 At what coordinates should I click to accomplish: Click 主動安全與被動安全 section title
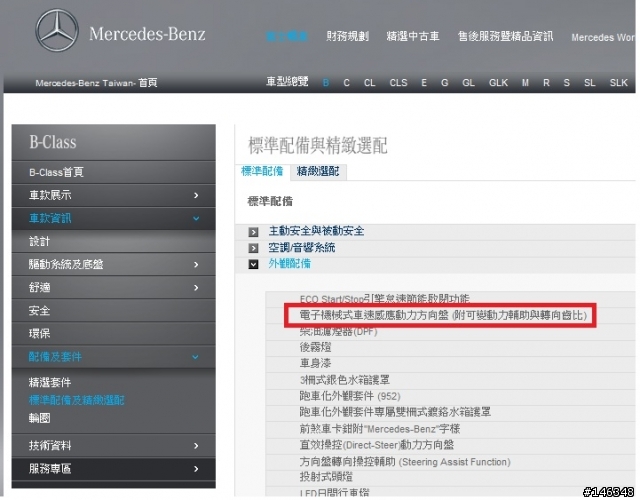click(316, 231)
